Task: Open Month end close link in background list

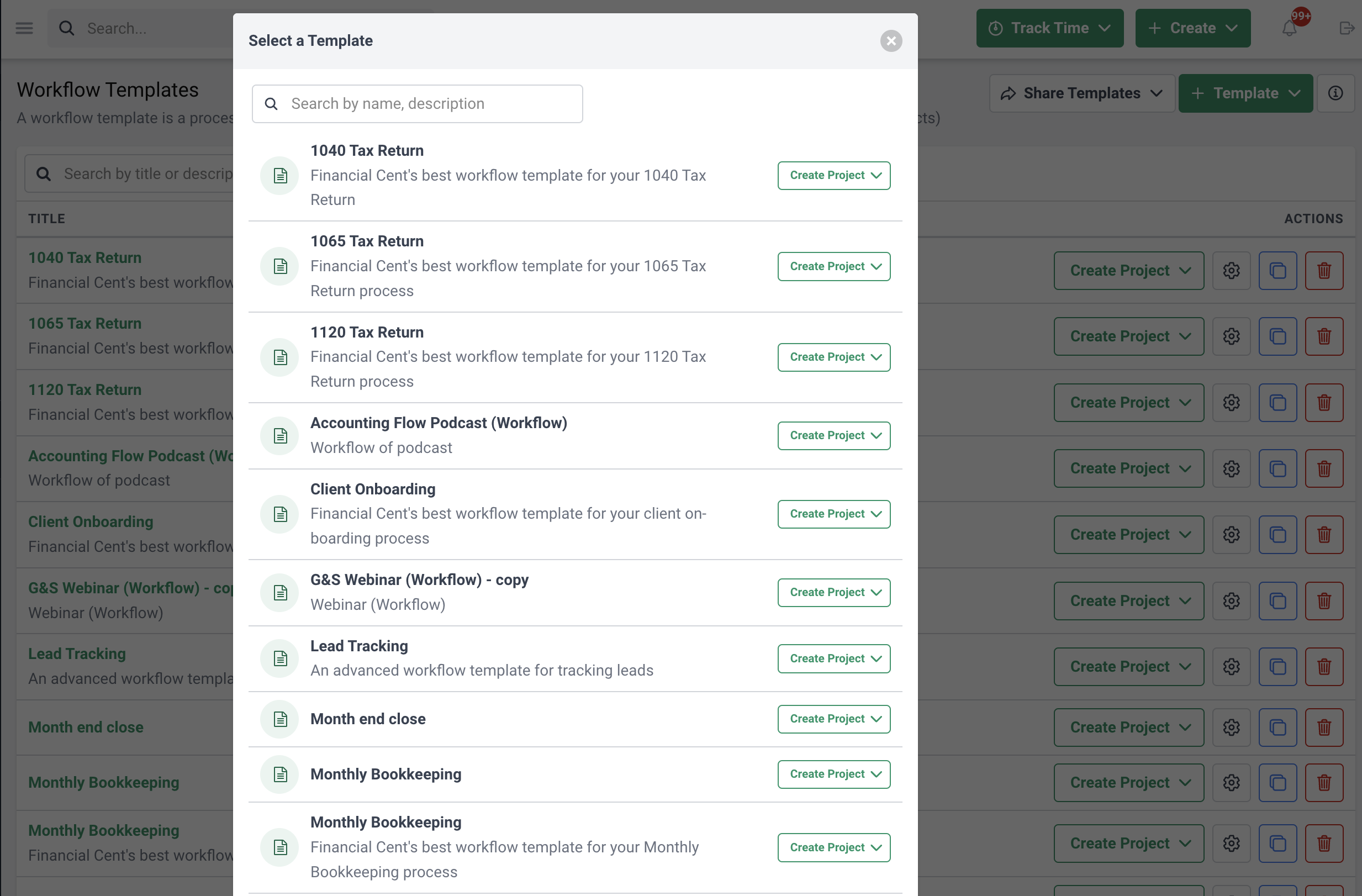Action: (x=86, y=728)
